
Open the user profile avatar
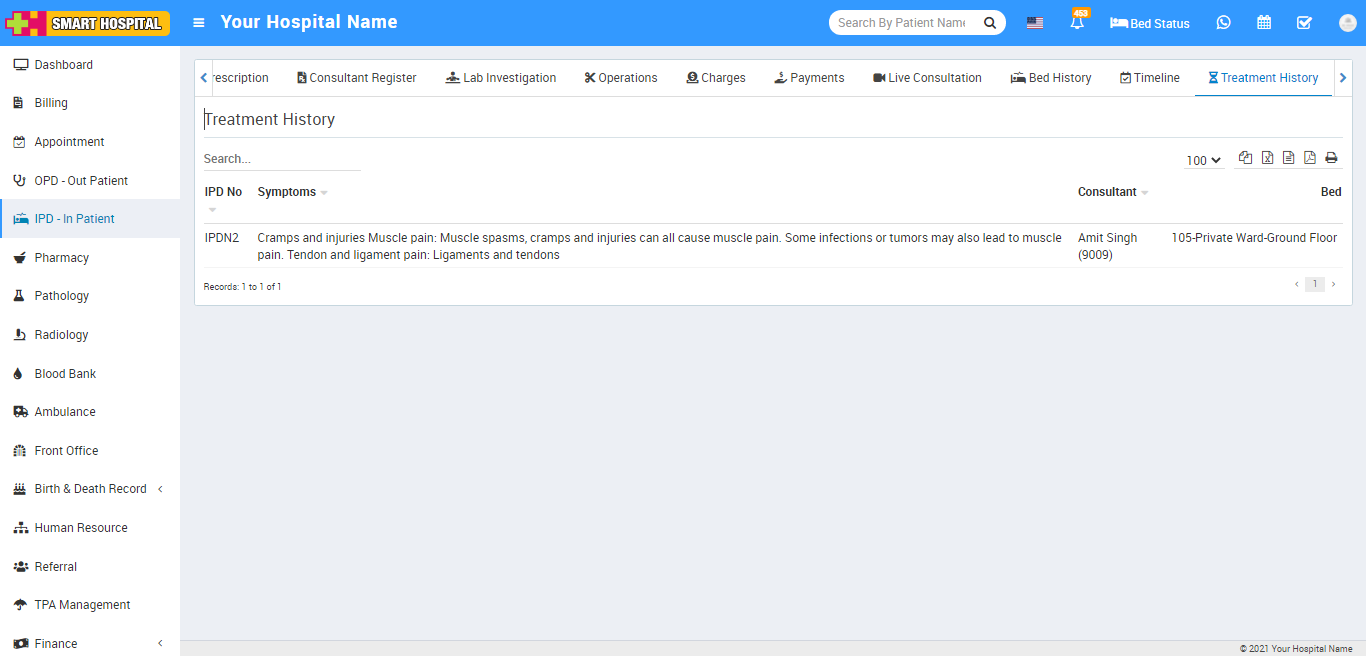click(1346, 23)
